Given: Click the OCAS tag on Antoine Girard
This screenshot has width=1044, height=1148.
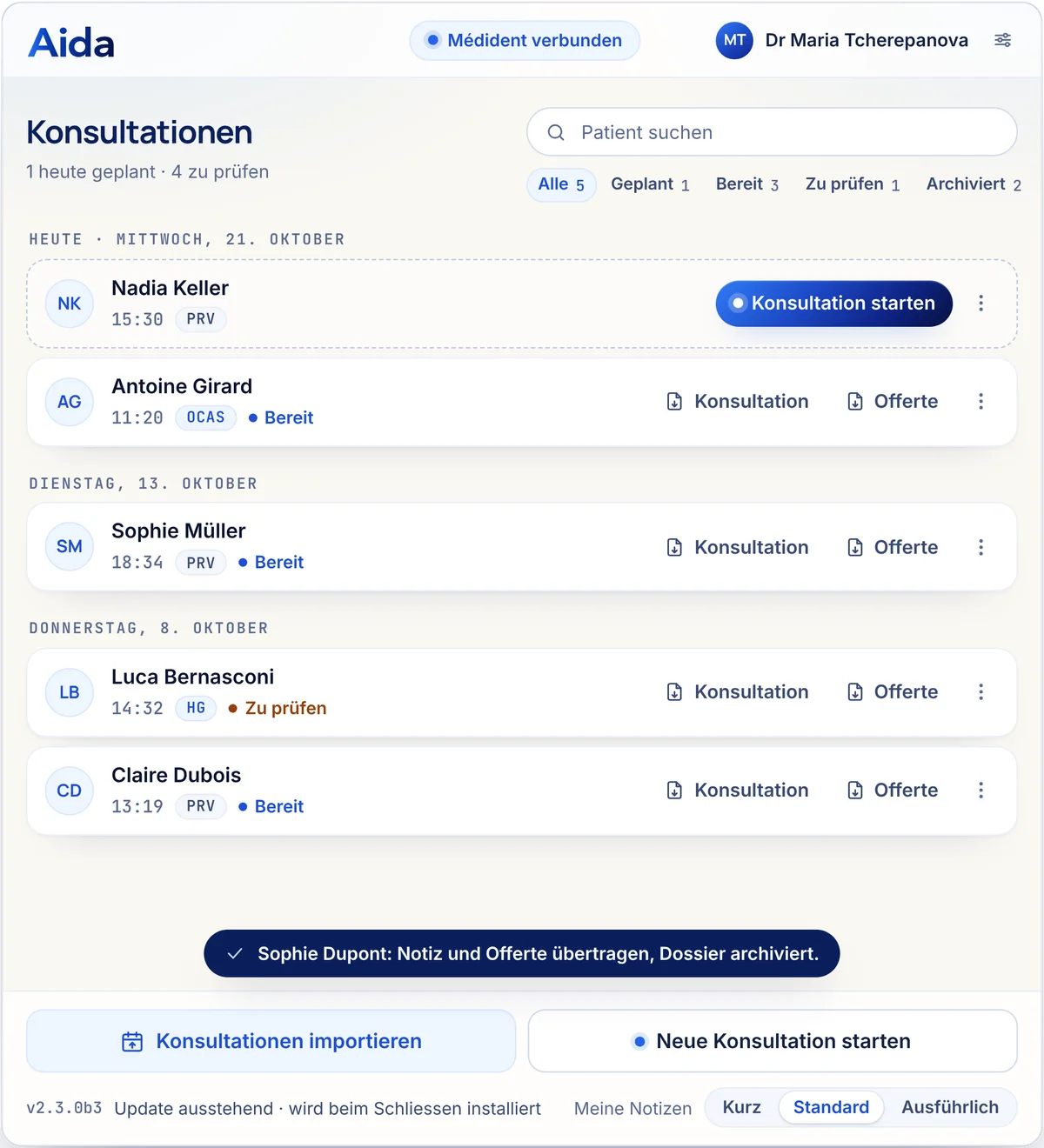Looking at the screenshot, I should [206, 417].
